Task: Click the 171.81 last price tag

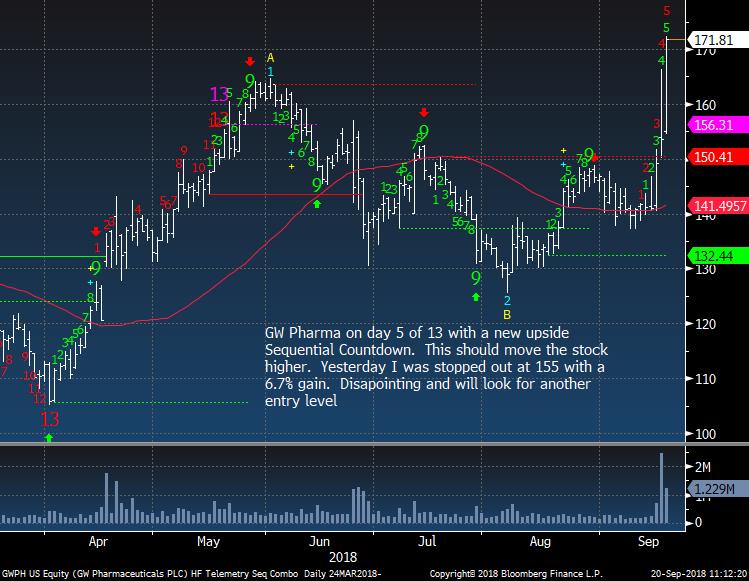Action: tap(717, 40)
